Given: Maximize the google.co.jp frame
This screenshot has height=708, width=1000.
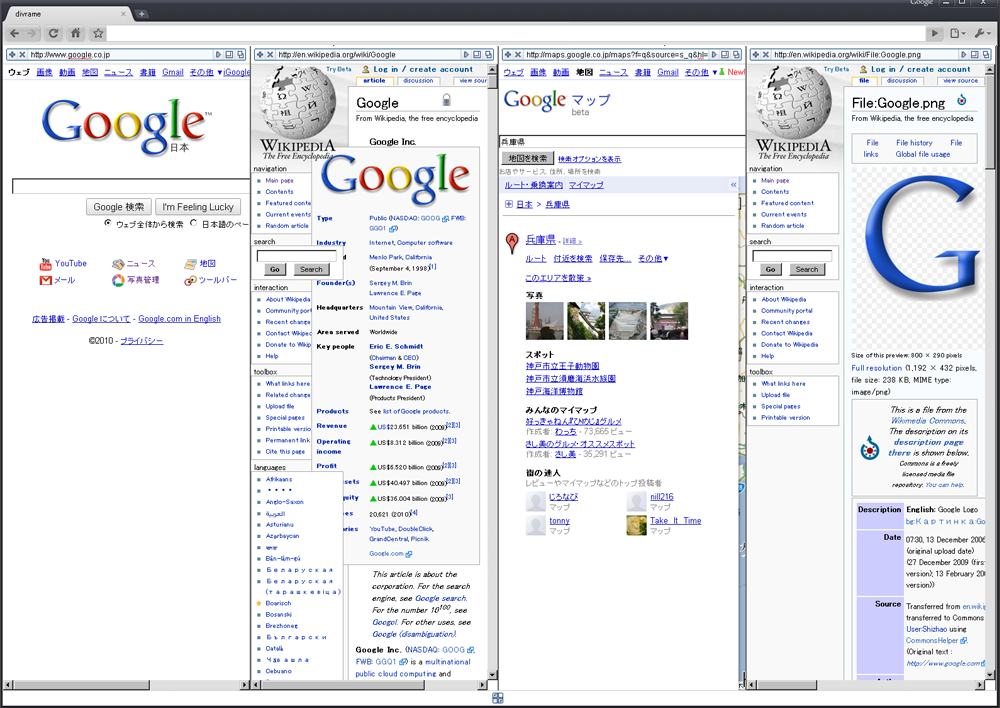Looking at the screenshot, I should pyautogui.click(x=229, y=55).
